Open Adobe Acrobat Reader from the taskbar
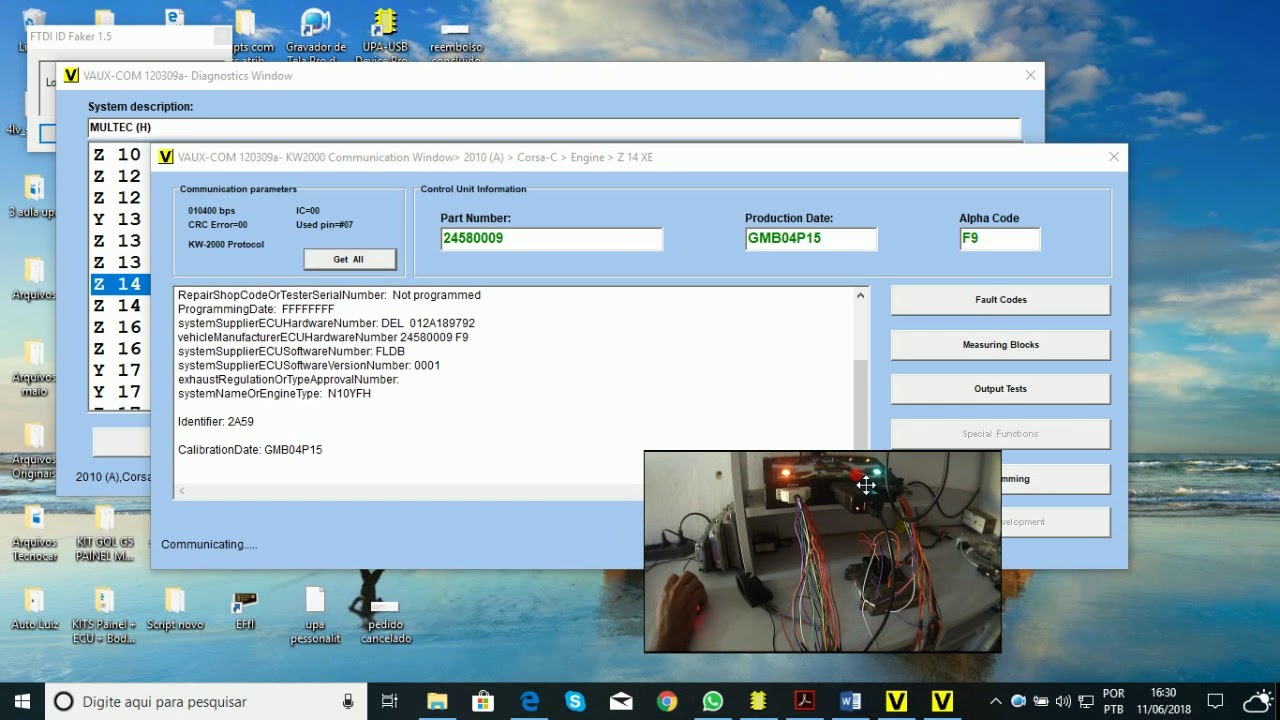 (x=804, y=701)
